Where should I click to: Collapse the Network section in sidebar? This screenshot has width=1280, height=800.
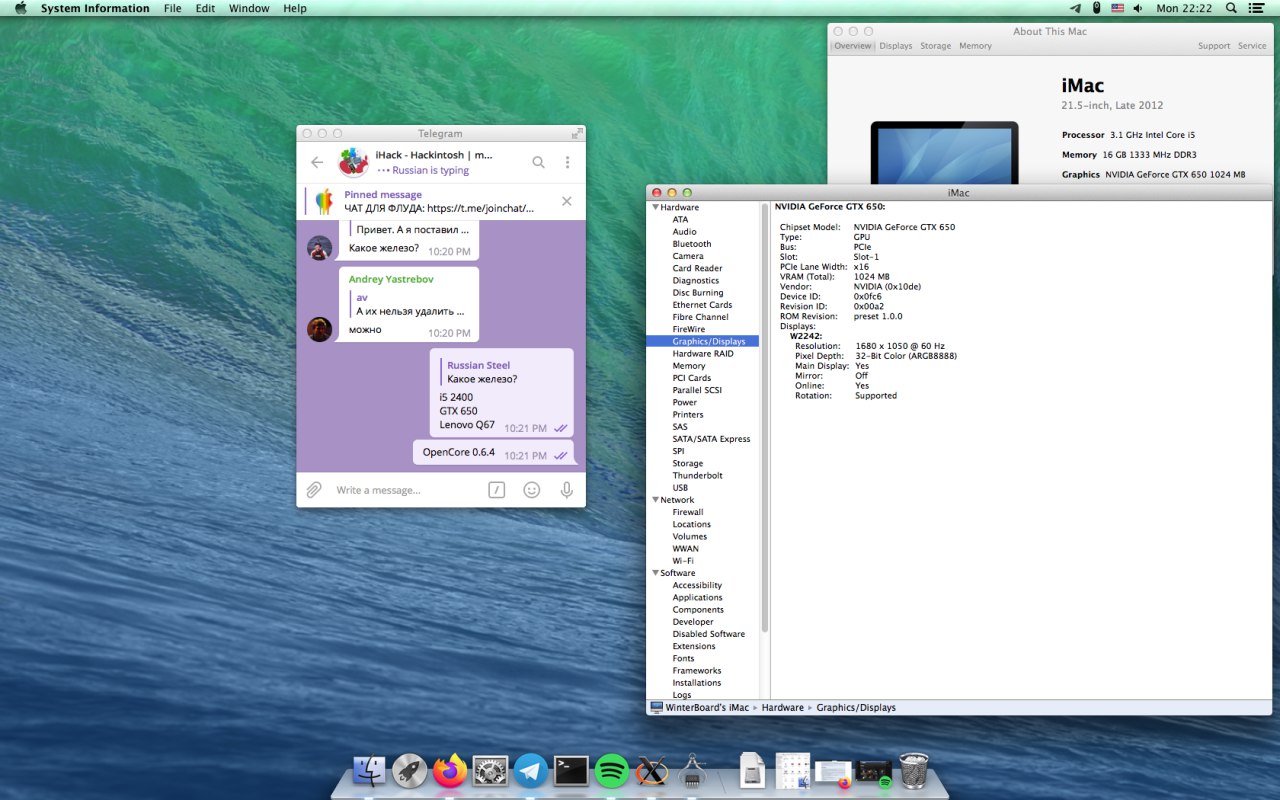pos(655,500)
